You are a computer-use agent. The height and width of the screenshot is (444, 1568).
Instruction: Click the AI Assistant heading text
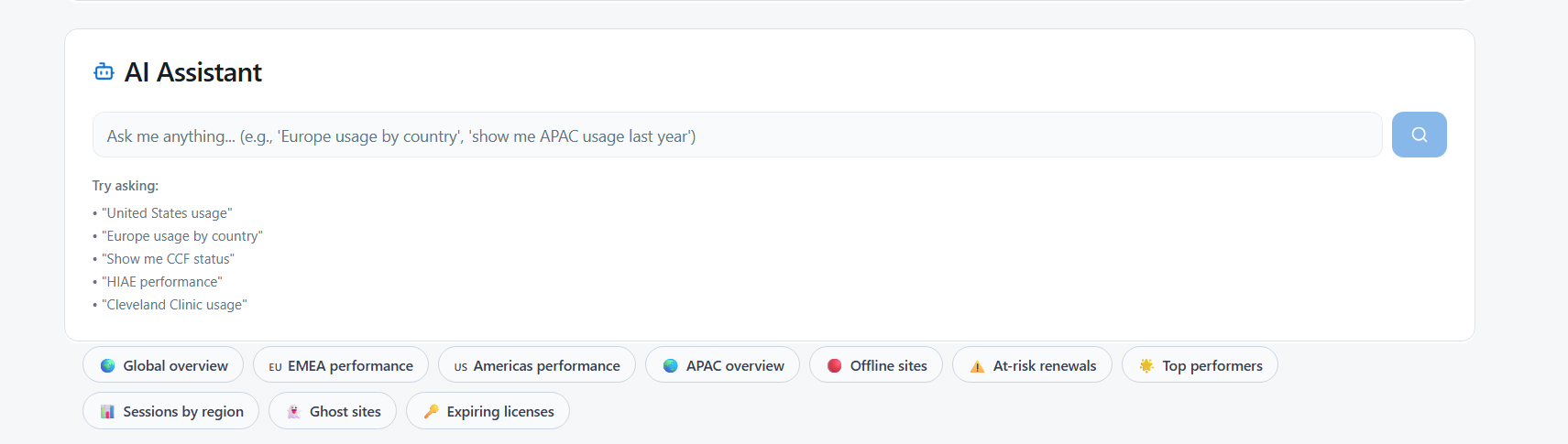pos(193,71)
